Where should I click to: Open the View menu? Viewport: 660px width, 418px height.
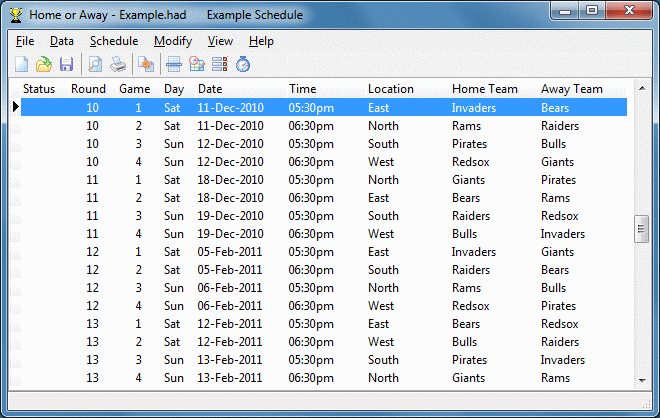coord(220,41)
